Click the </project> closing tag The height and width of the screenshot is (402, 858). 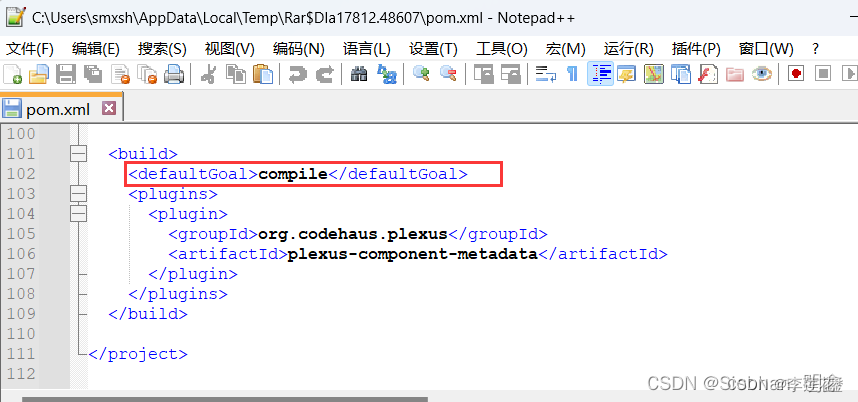(138, 354)
